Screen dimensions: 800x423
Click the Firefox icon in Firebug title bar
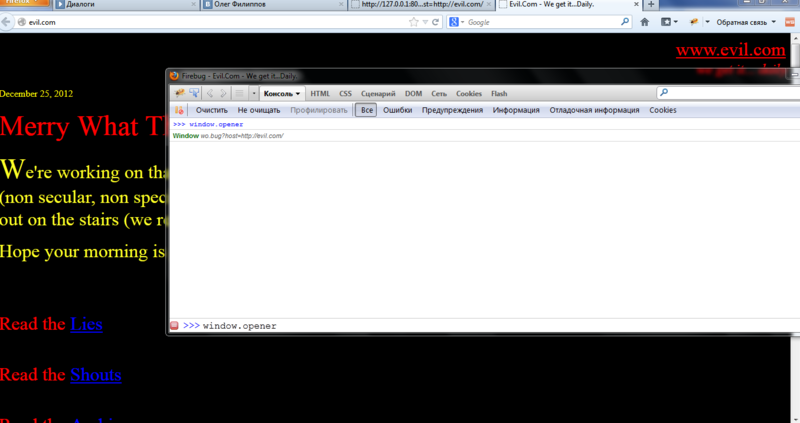click(x=174, y=76)
